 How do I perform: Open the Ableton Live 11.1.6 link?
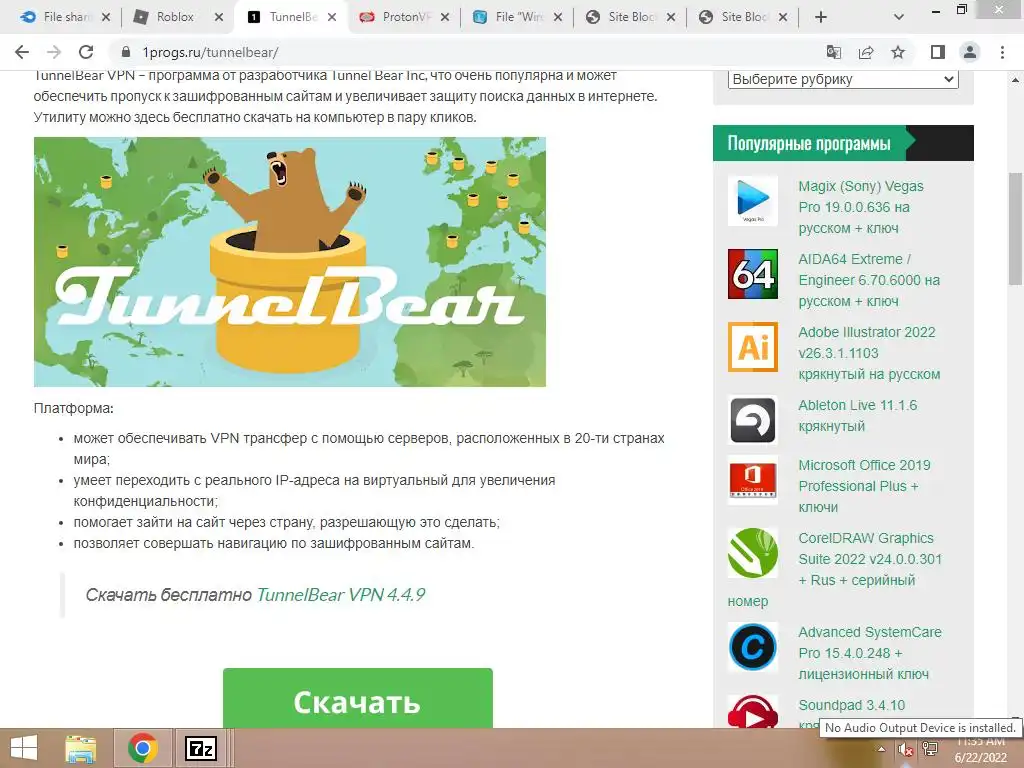(x=857, y=415)
